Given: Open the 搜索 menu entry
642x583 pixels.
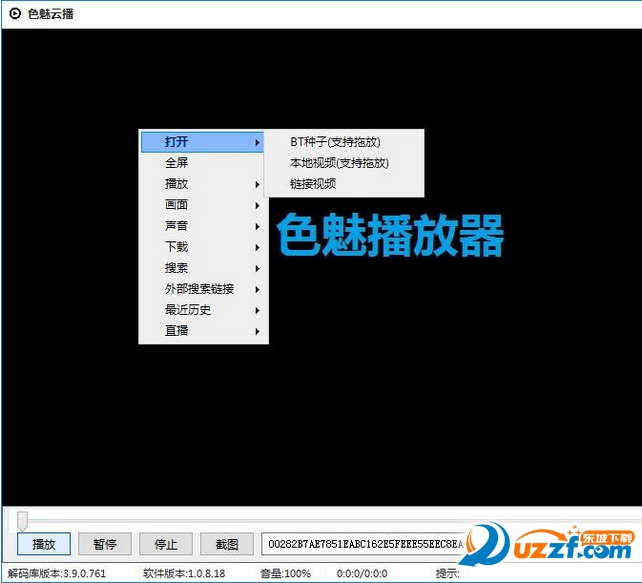Looking at the screenshot, I should (203, 268).
